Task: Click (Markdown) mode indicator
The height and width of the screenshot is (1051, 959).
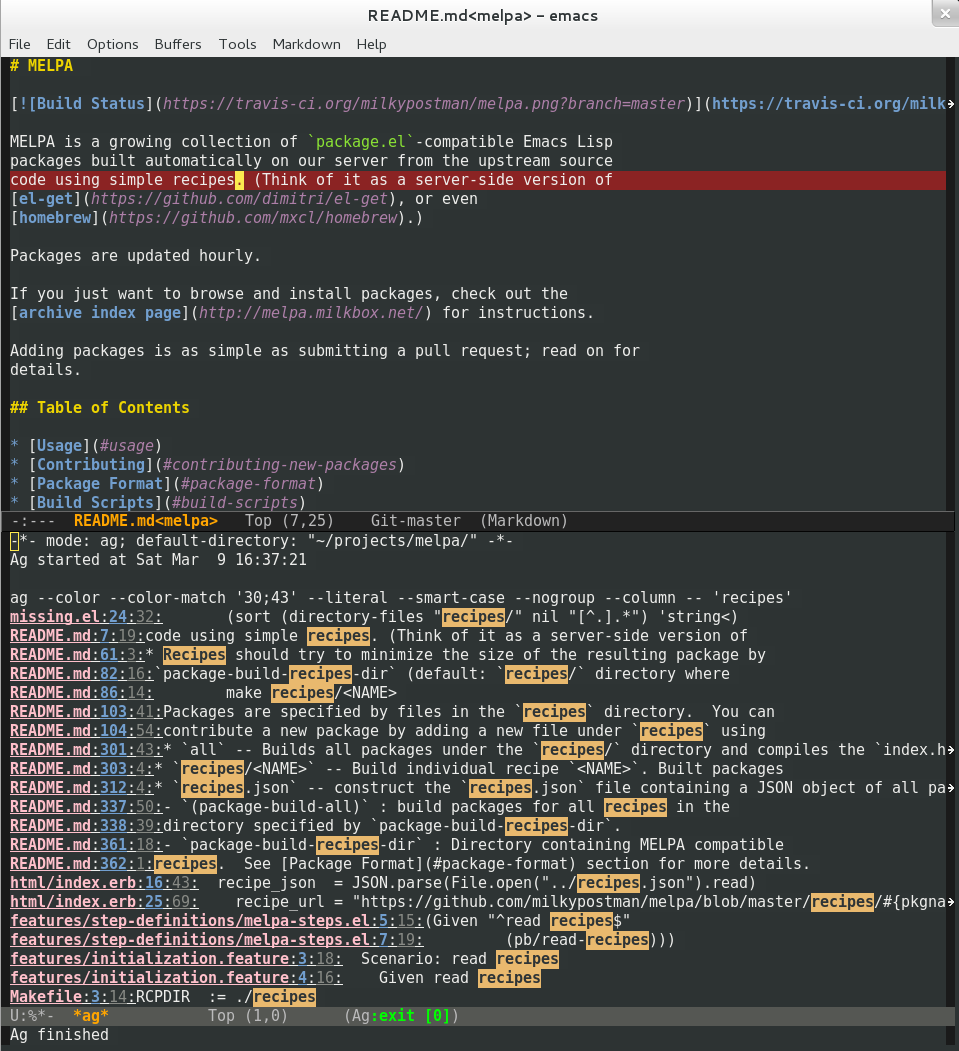Action: pos(523,521)
